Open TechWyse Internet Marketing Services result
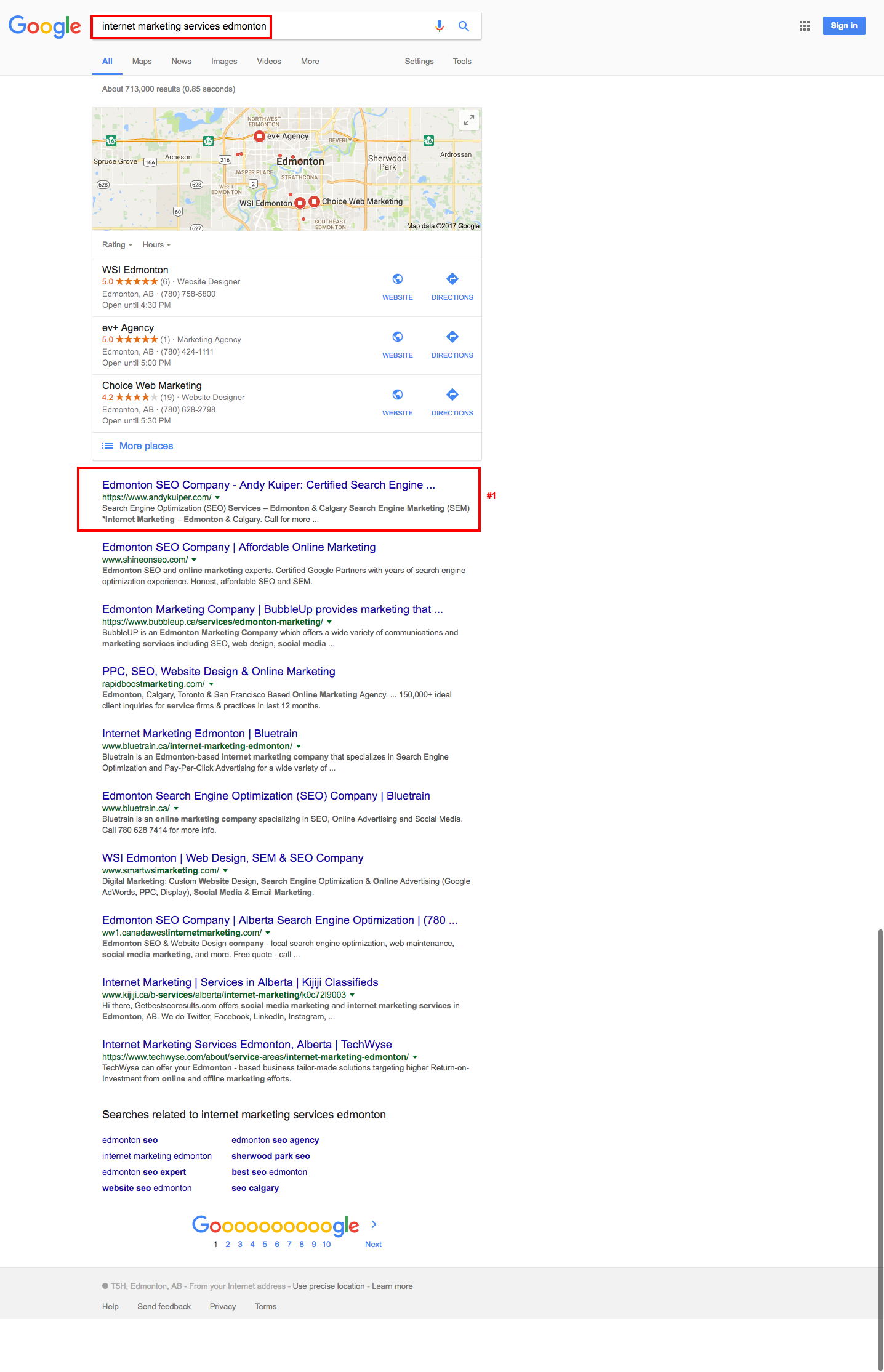 [x=247, y=1045]
